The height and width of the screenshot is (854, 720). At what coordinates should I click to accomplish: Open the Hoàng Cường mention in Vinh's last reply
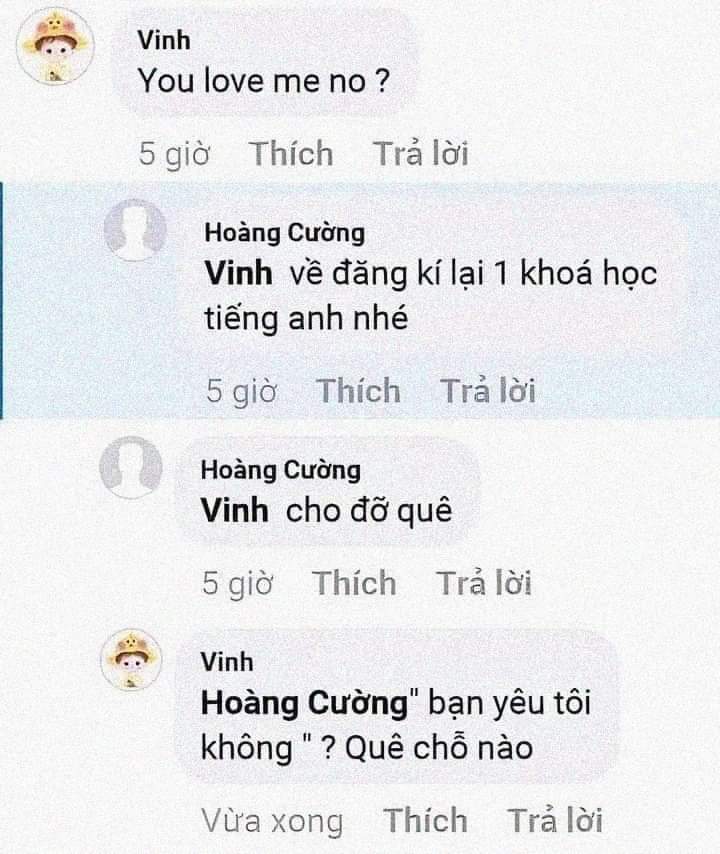tap(304, 703)
